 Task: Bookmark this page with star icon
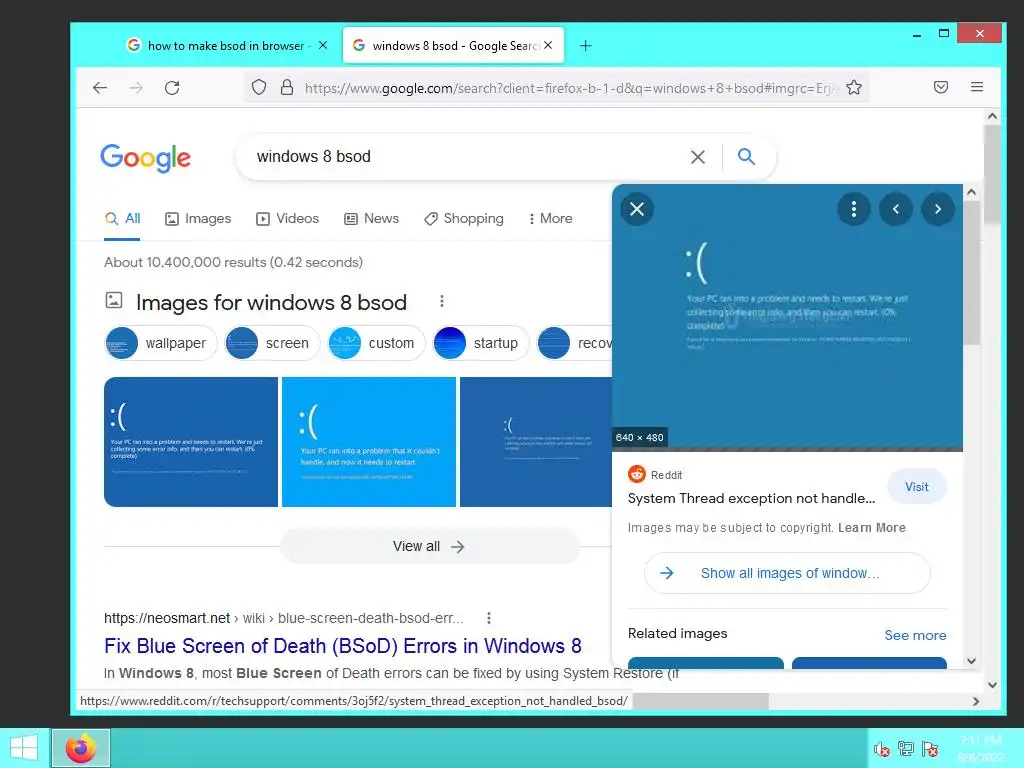[854, 88]
